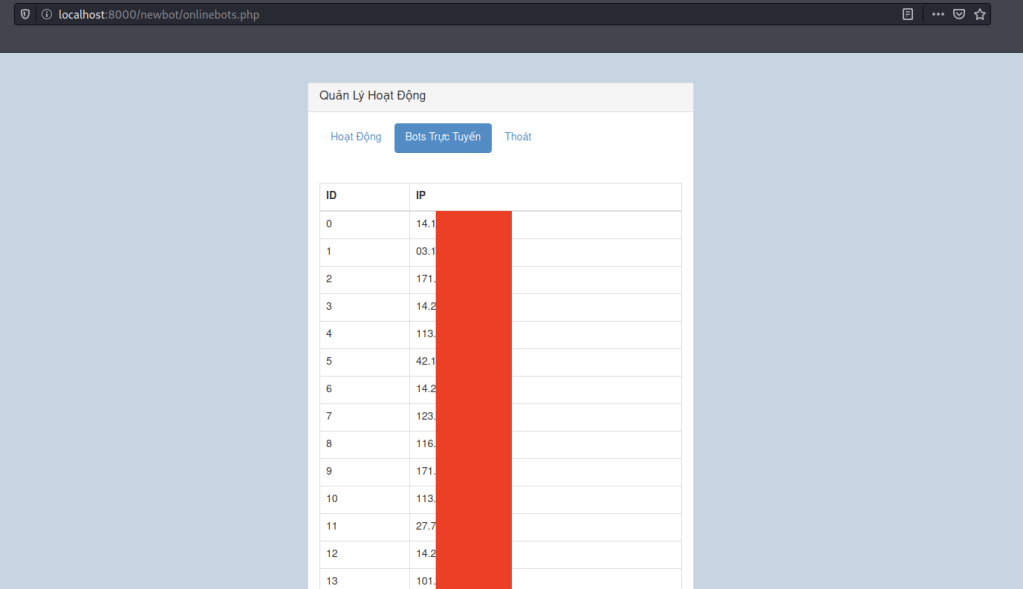1023x589 pixels.
Task: Click the IP cell starting with 101.
Action: point(425,580)
